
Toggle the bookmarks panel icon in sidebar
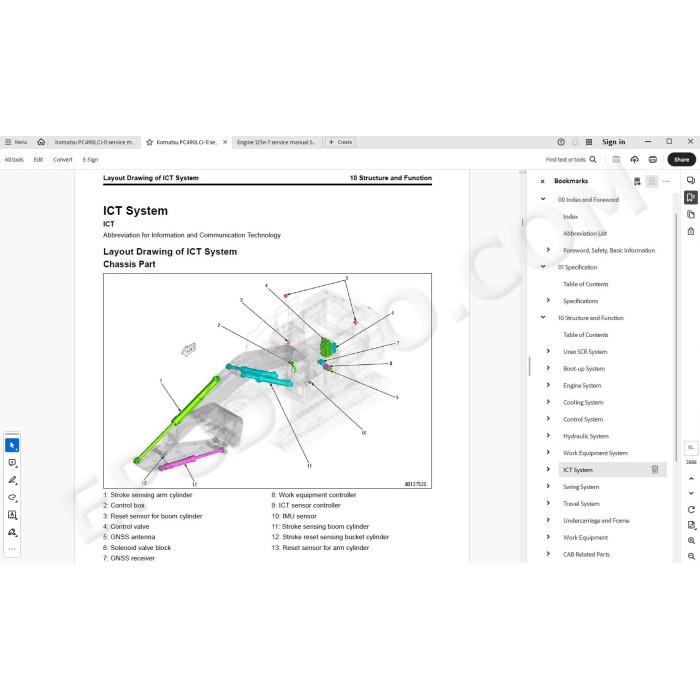(691, 197)
